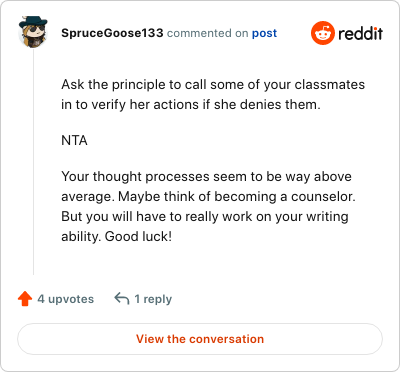
Task: Open the "1 reply" label
Action: [153, 299]
